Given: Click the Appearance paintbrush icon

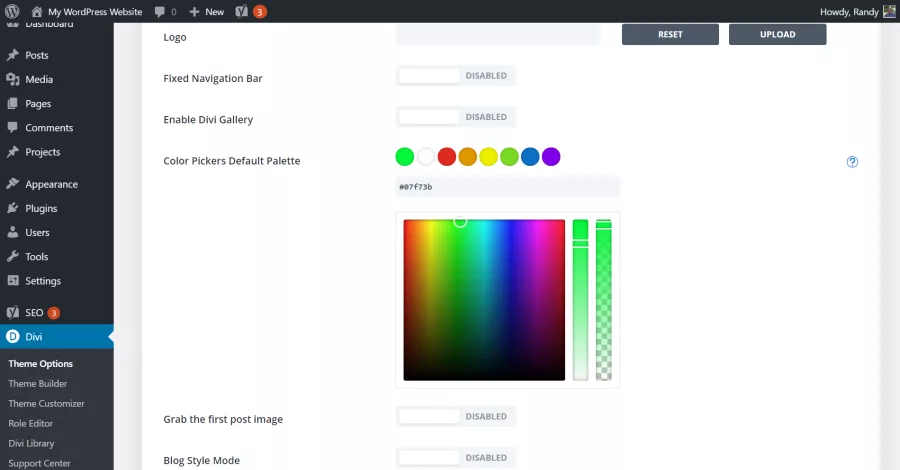Looking at the screenshot, I should pos(13,184).
